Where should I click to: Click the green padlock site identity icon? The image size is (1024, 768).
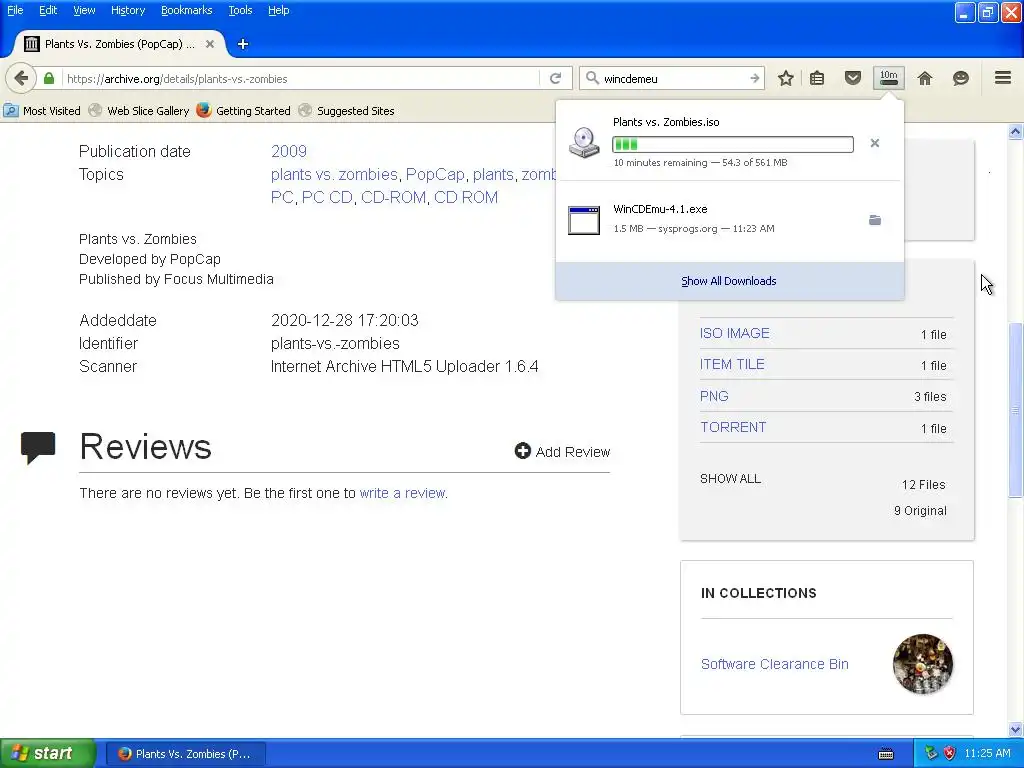49,78
